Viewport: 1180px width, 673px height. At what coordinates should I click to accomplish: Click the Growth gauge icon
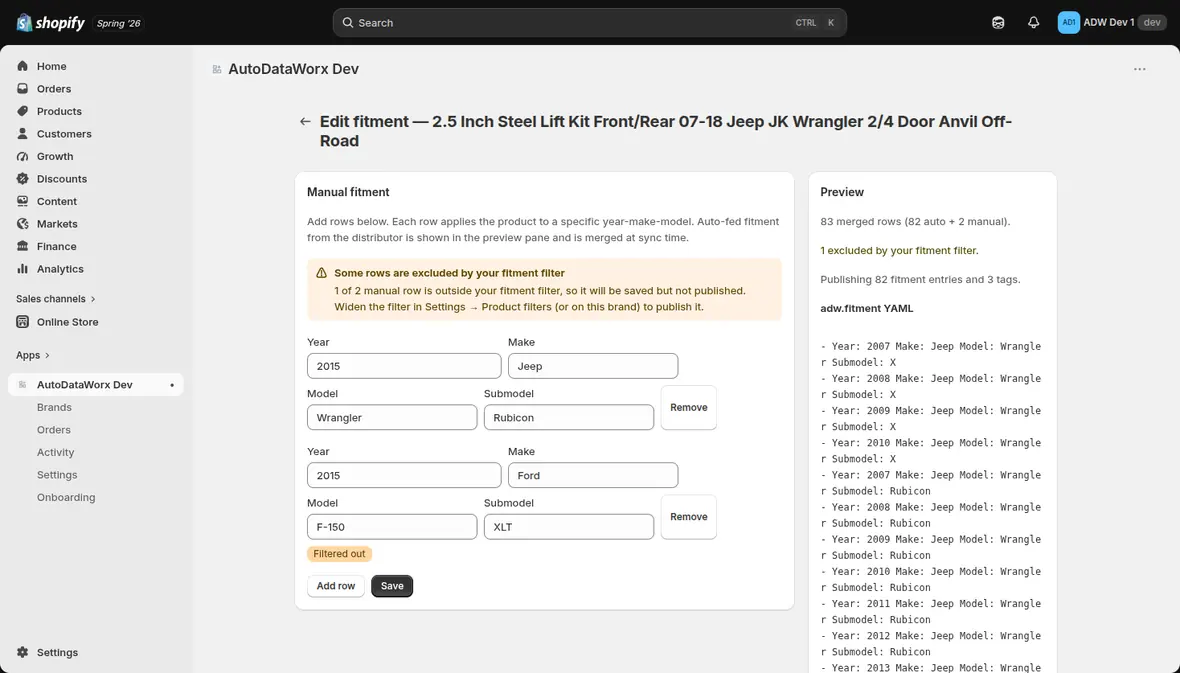[x=23, y=157]
